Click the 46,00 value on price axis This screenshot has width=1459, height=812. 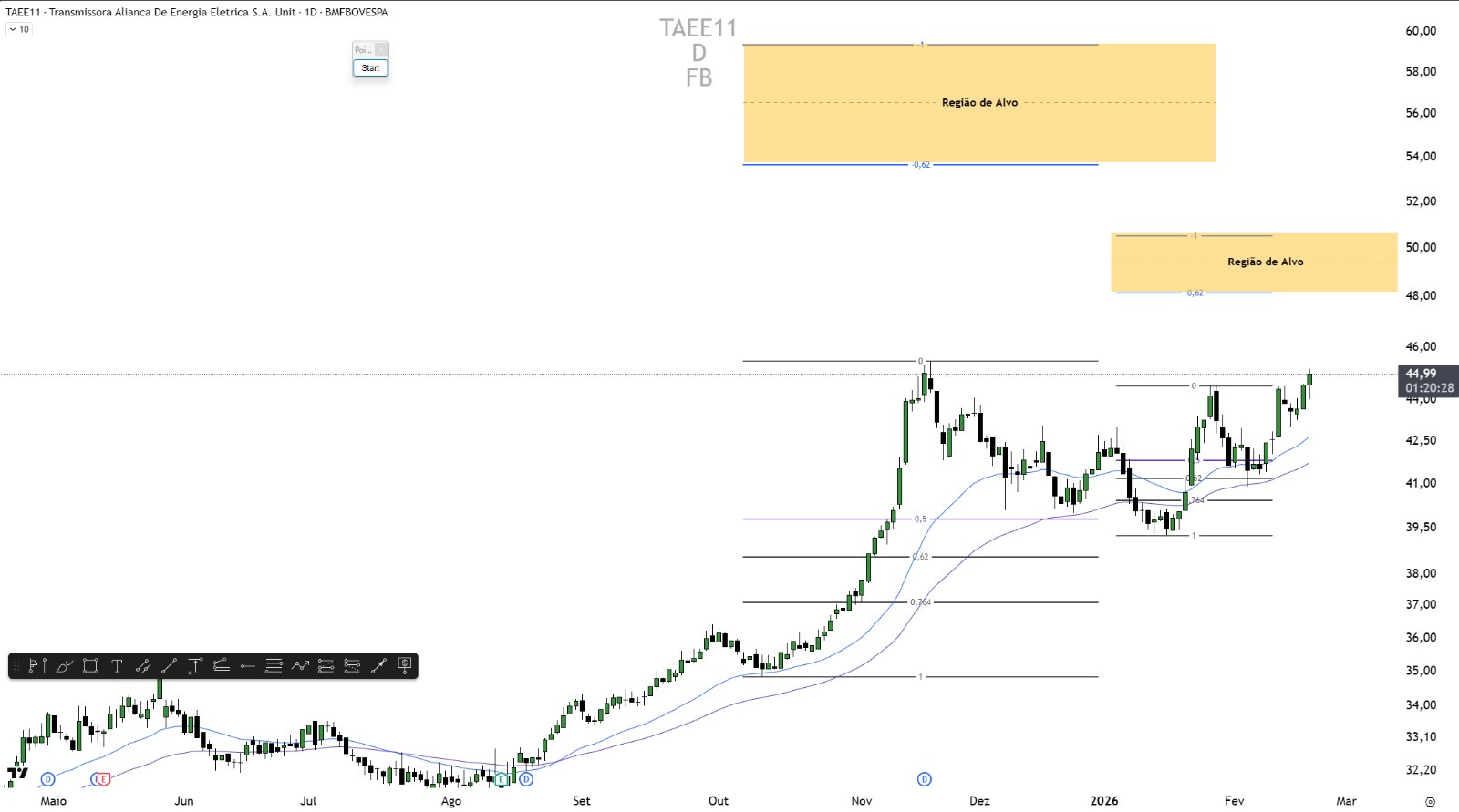1421,346
